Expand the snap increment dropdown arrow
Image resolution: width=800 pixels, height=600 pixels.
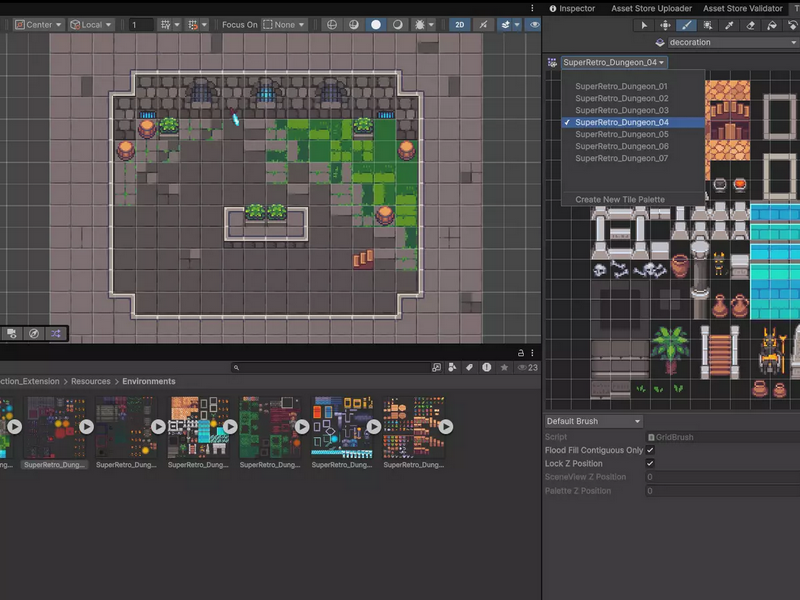pos(204,24)
